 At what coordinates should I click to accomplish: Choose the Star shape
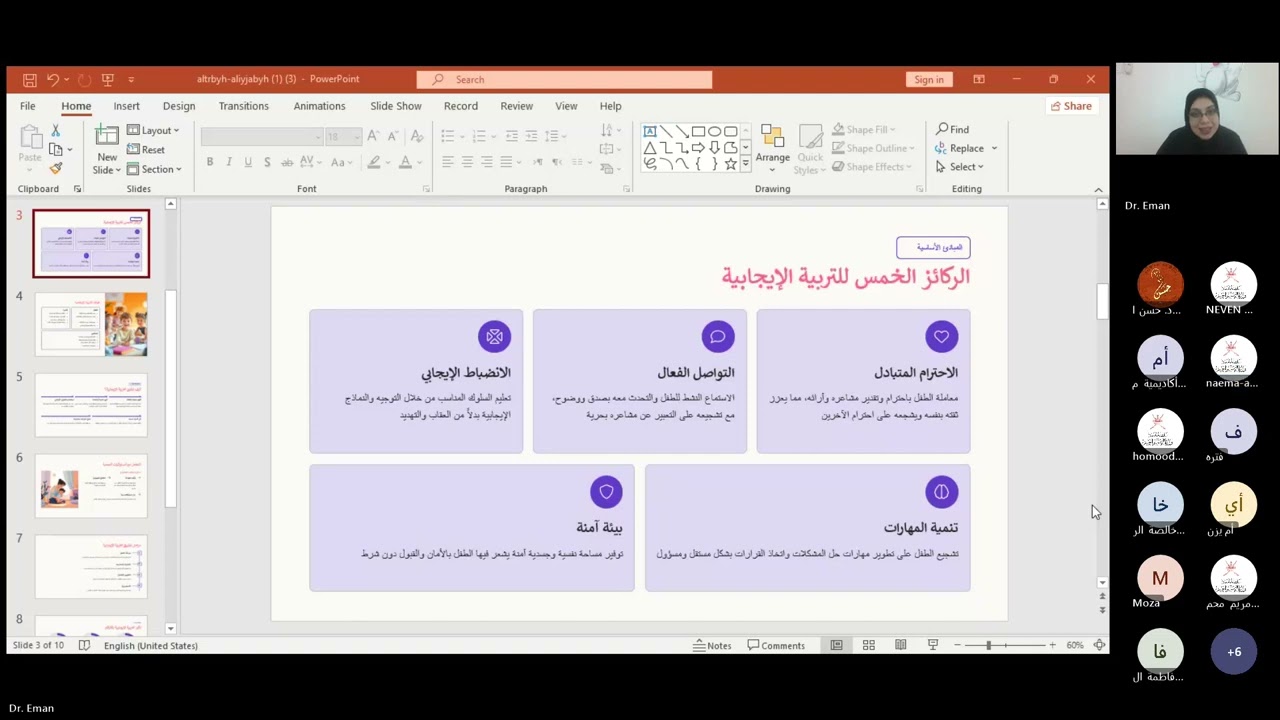coord(730,164)
